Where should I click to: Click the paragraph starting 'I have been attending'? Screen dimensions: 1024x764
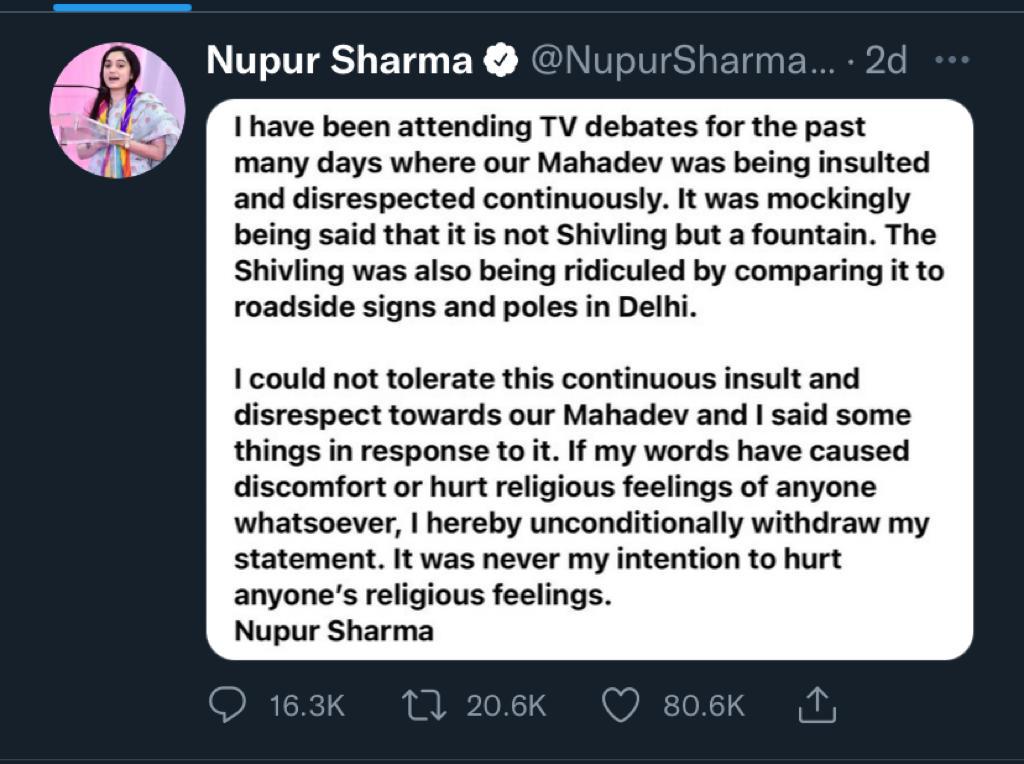click(x=588, y=218)
